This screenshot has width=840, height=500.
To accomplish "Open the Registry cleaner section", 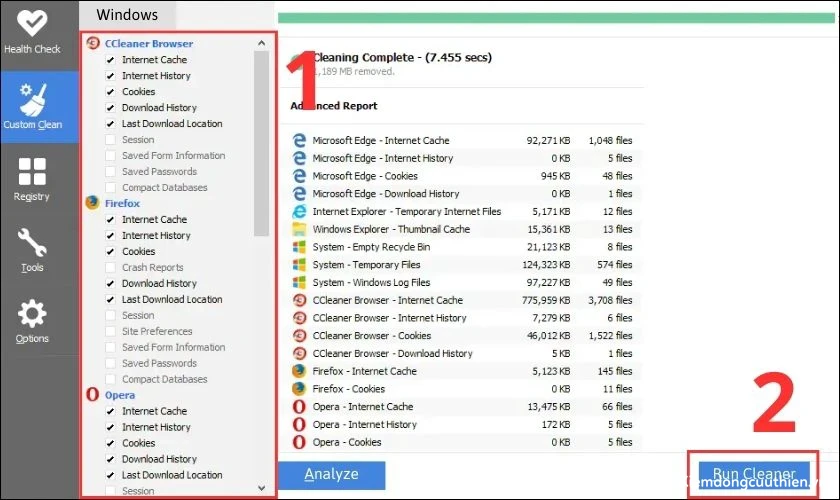I will point(32,180).
